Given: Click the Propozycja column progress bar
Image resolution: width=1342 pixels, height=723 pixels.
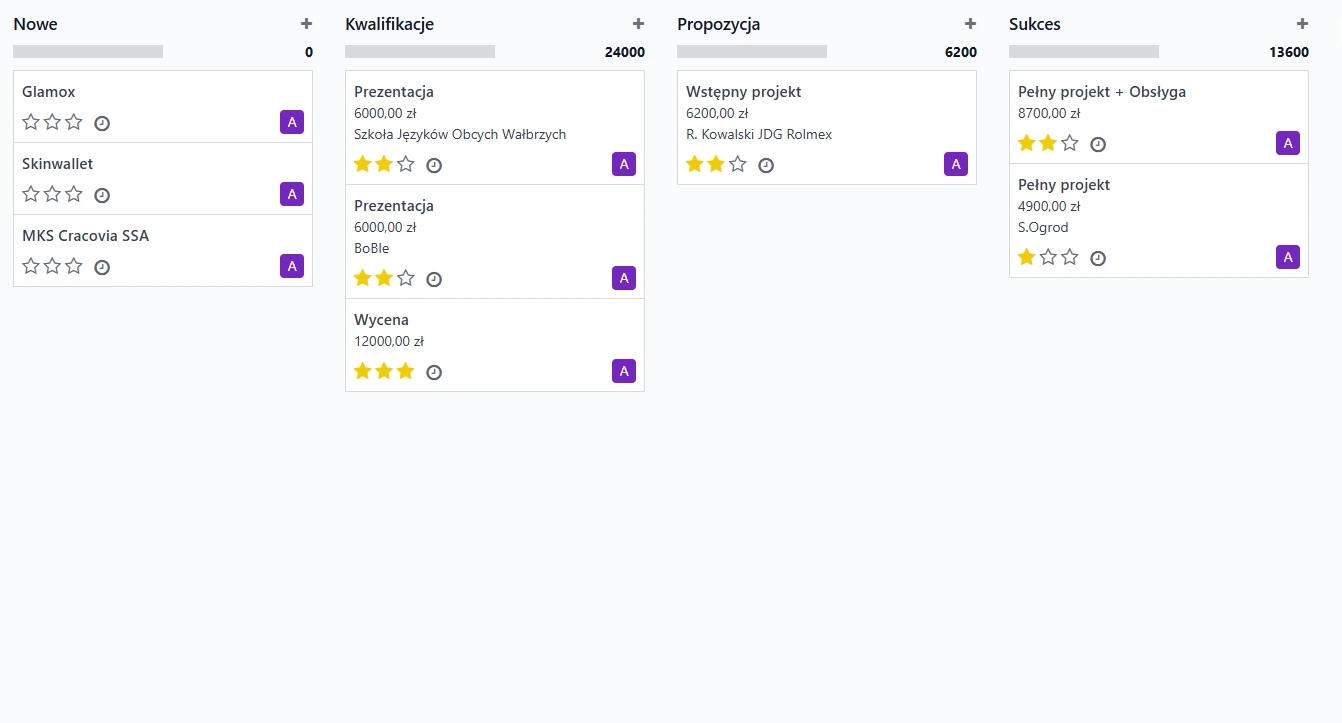Looking at the screenshot, I should [752, 51].
